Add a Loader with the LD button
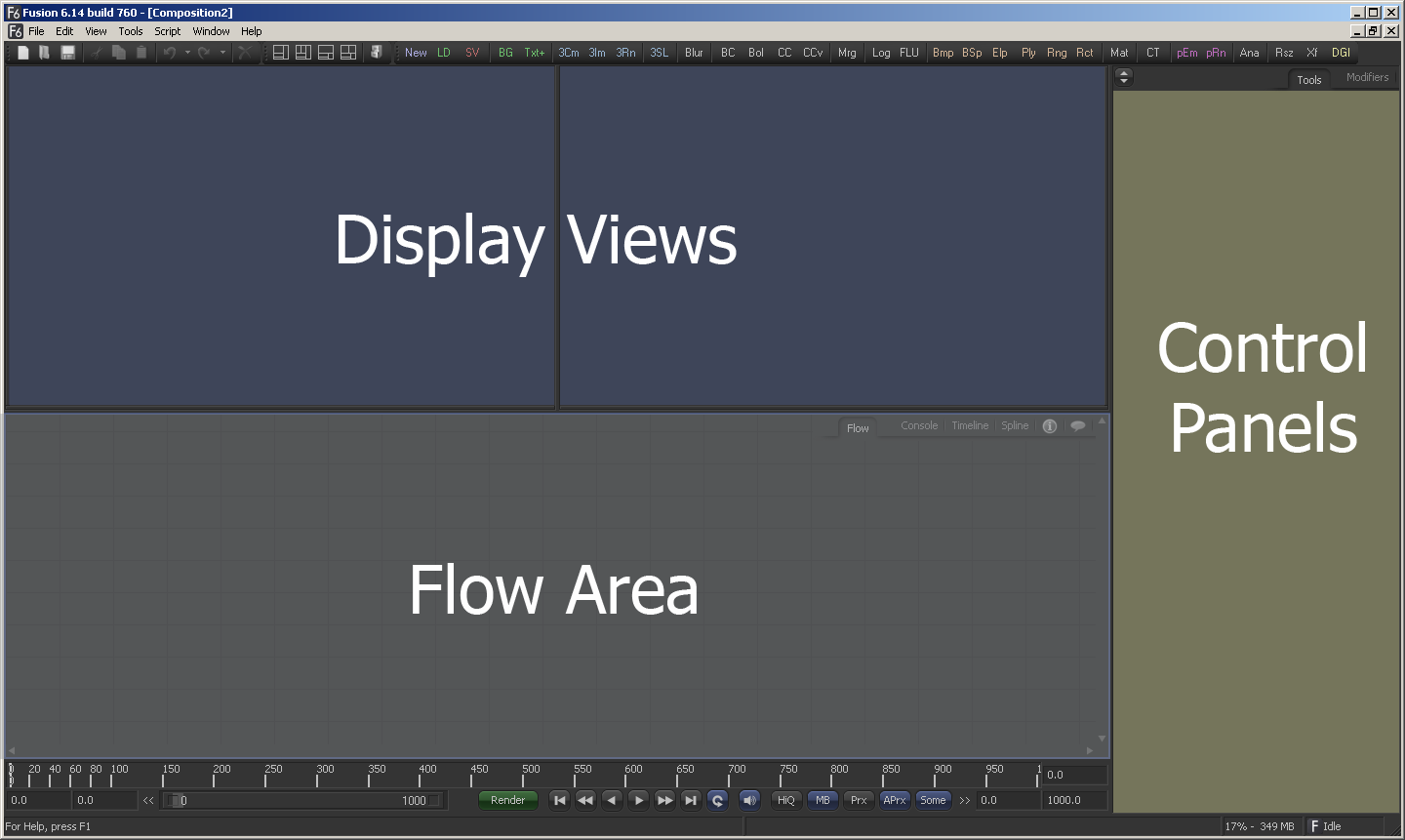The image size is (1405, 840). point(444,53)
